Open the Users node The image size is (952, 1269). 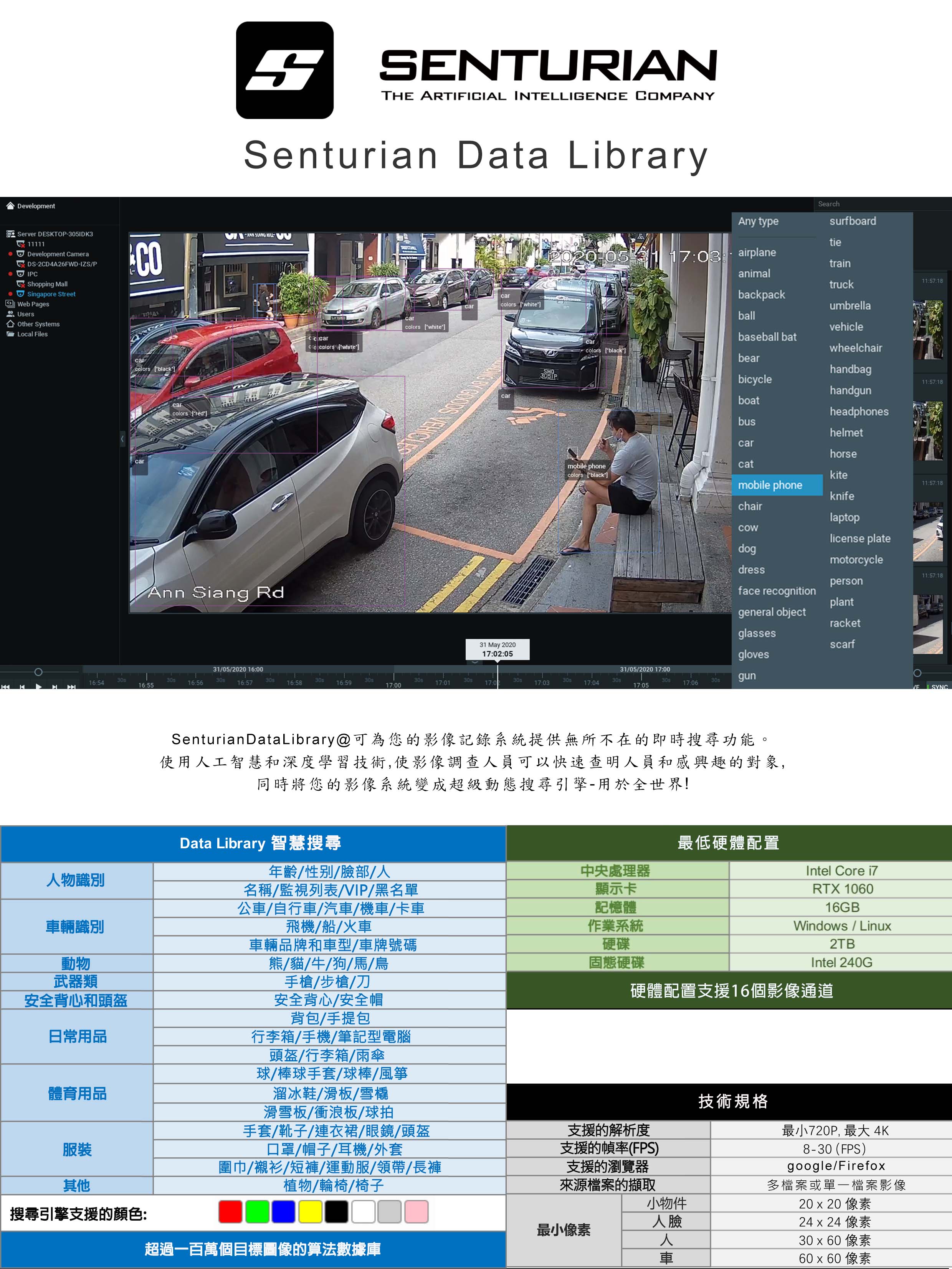pos(25,314)
